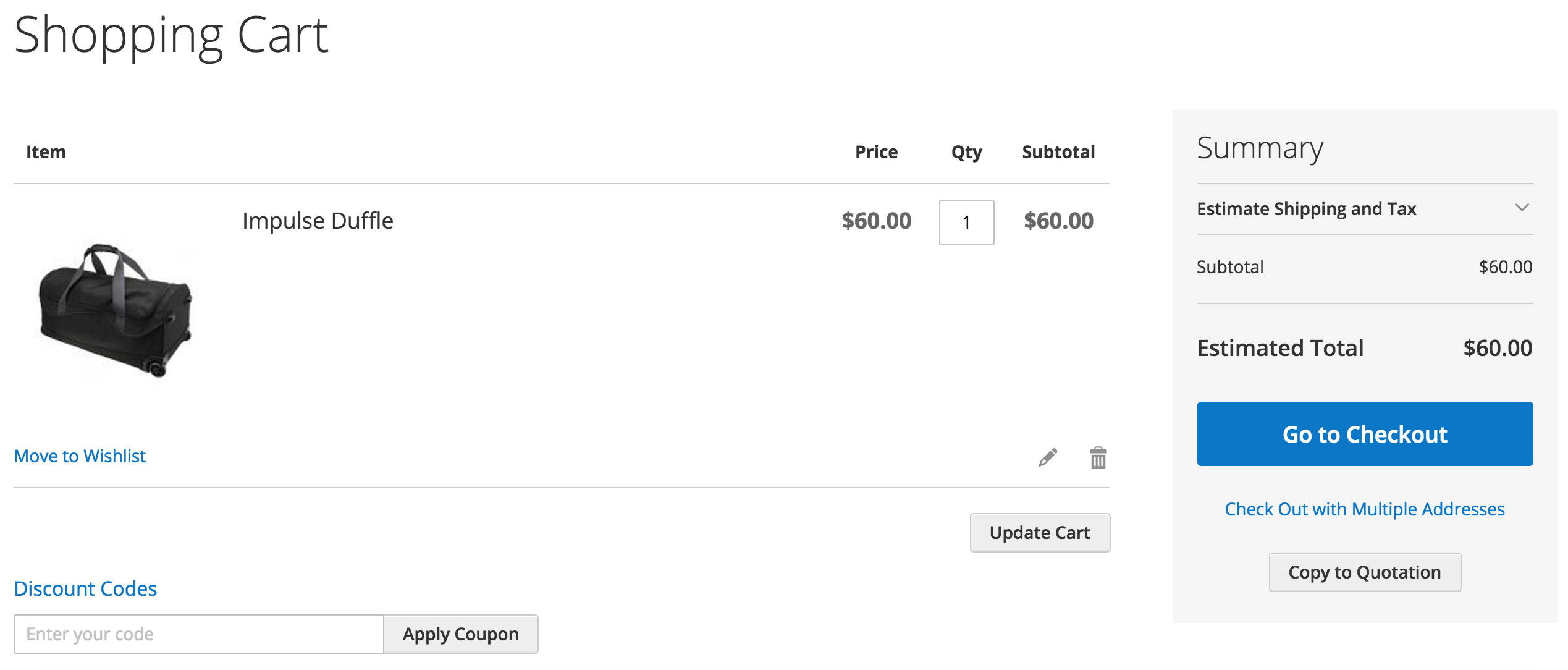Expand the Discount Codes section
This screenshot has width=1568, height=670.
point(85,588)
